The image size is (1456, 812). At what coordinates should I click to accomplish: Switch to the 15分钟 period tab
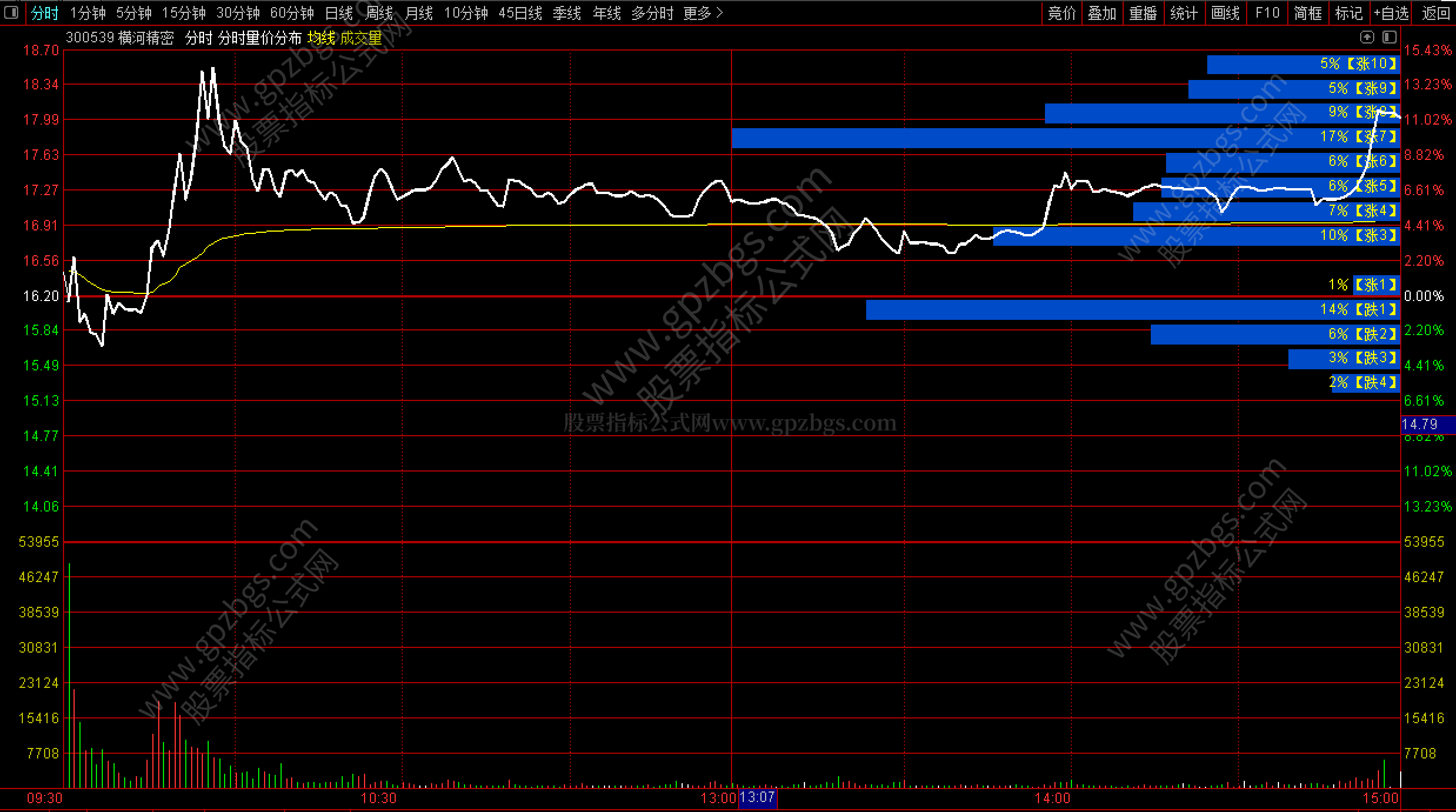point(183,13)
